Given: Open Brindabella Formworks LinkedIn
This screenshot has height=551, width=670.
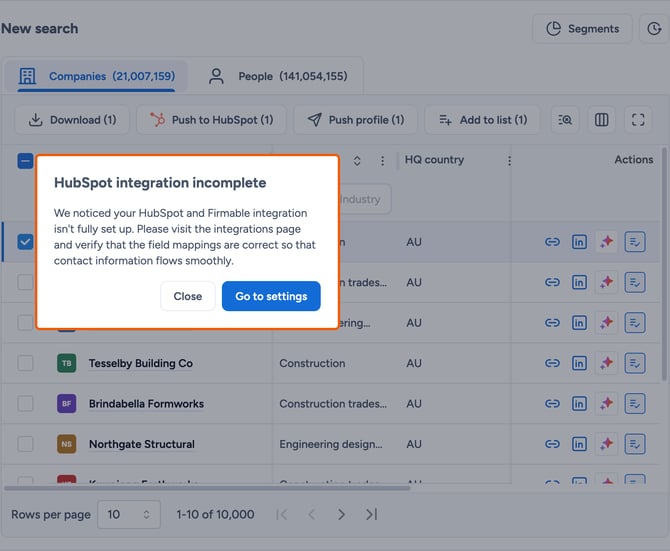Looking at the screenshot, I should (x=579, y=403).
